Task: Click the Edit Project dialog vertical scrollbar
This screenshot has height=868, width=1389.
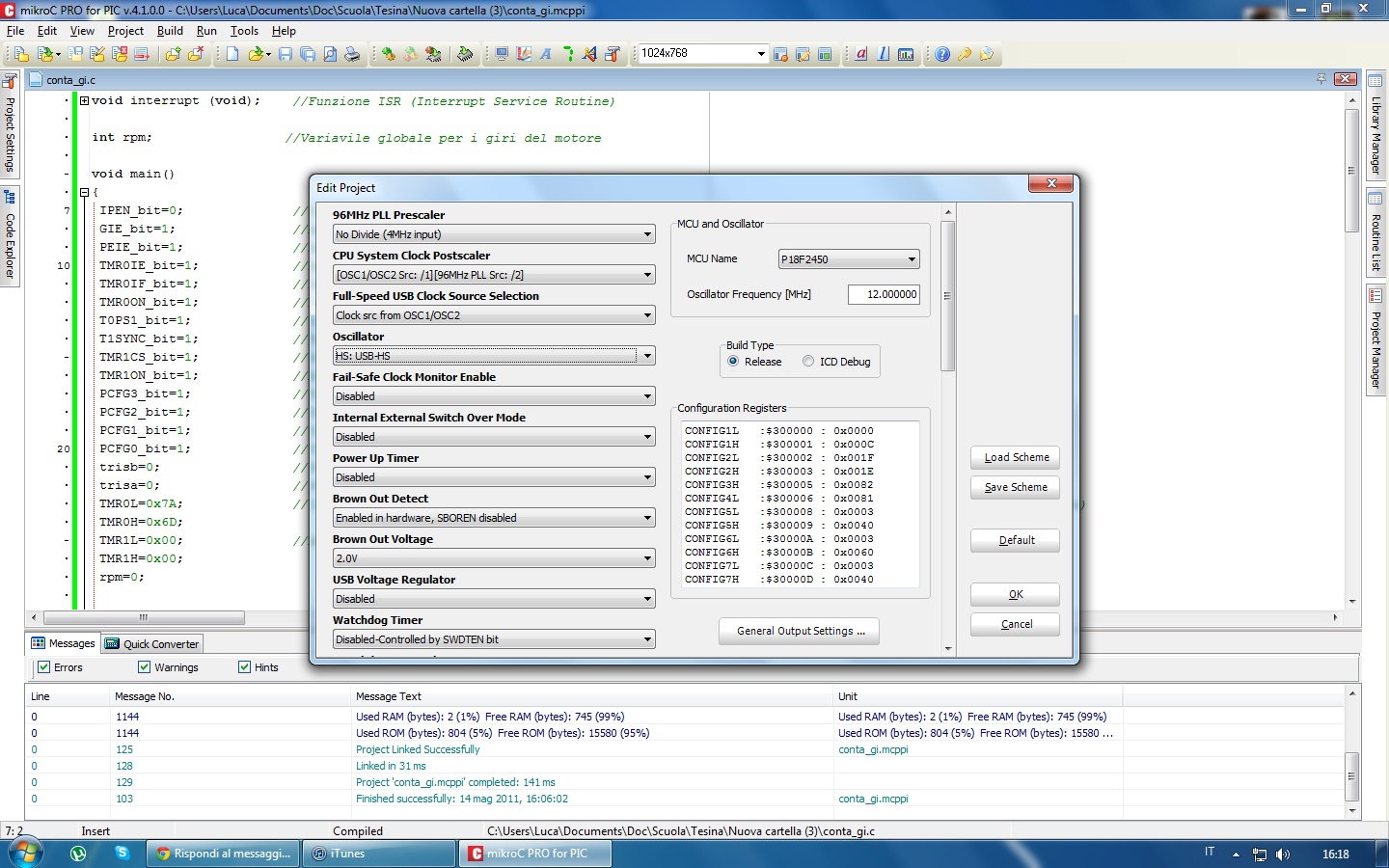Action: [947, 297]
